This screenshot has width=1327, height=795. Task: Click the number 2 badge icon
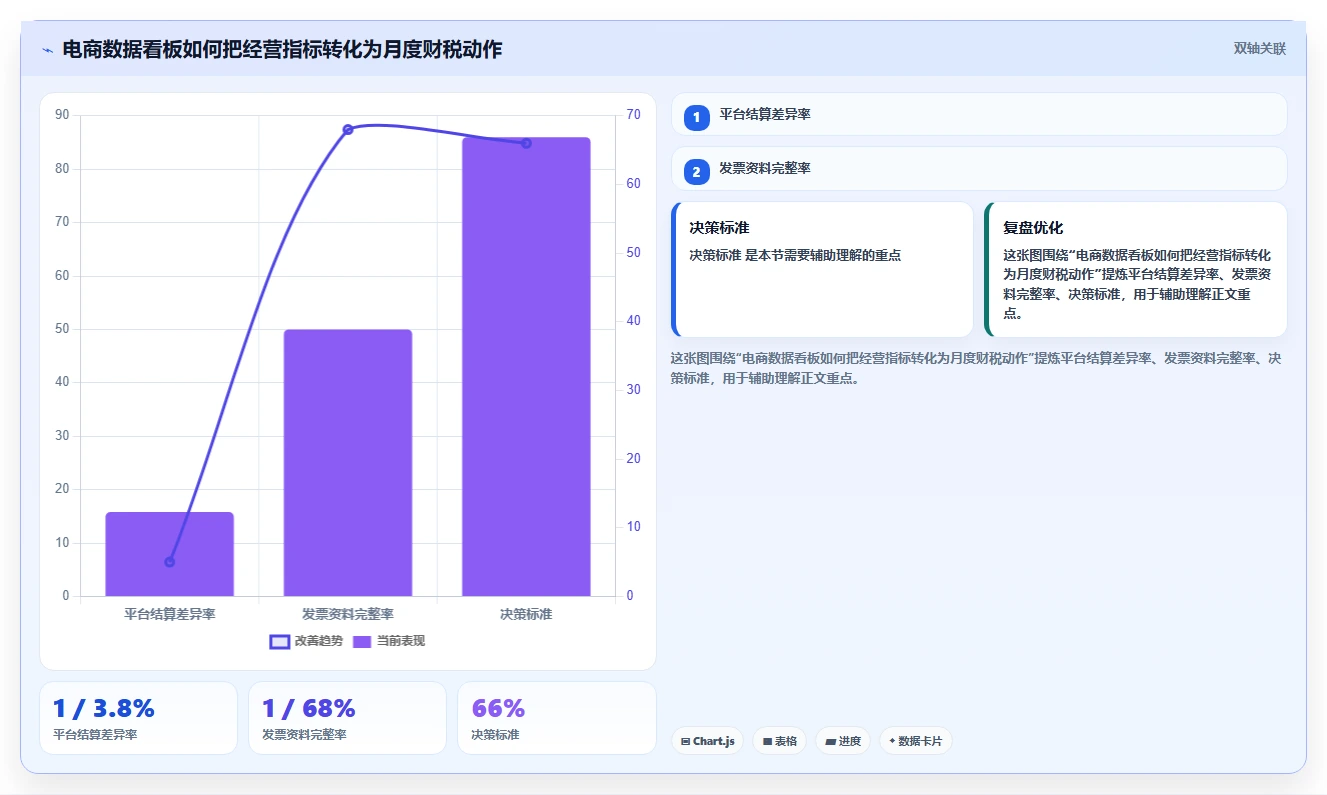697,172
